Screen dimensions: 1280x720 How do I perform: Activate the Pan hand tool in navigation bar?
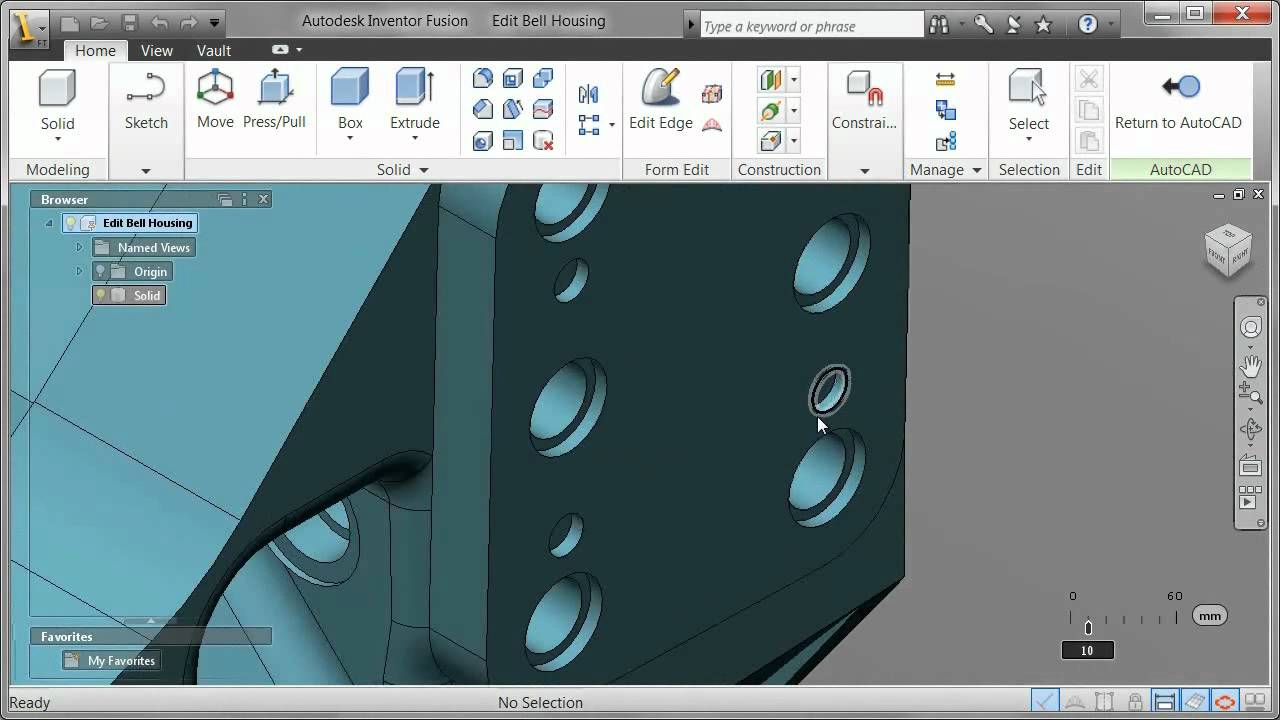[1250, 366]
